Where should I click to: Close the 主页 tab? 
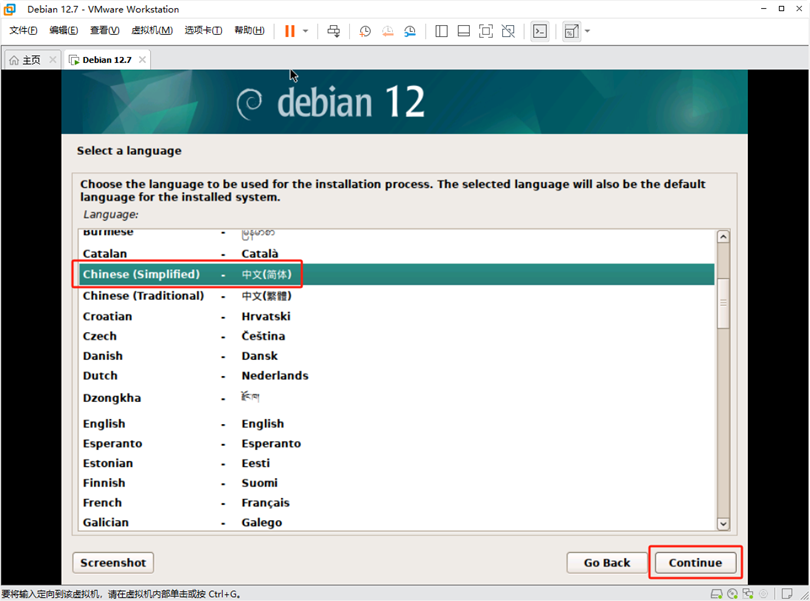[53, 60]
